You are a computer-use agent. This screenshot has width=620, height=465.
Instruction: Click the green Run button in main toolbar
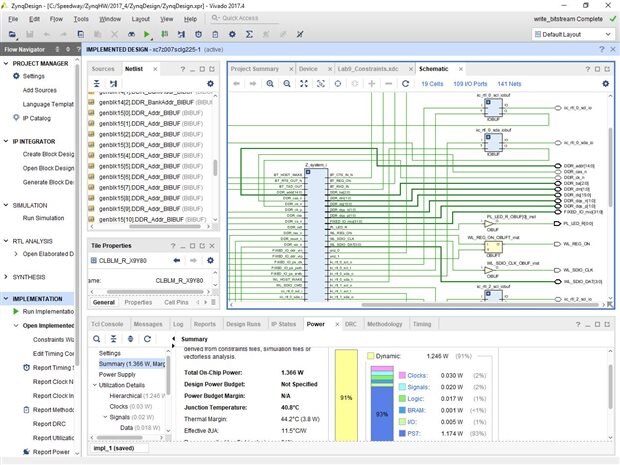coord(148,35)
